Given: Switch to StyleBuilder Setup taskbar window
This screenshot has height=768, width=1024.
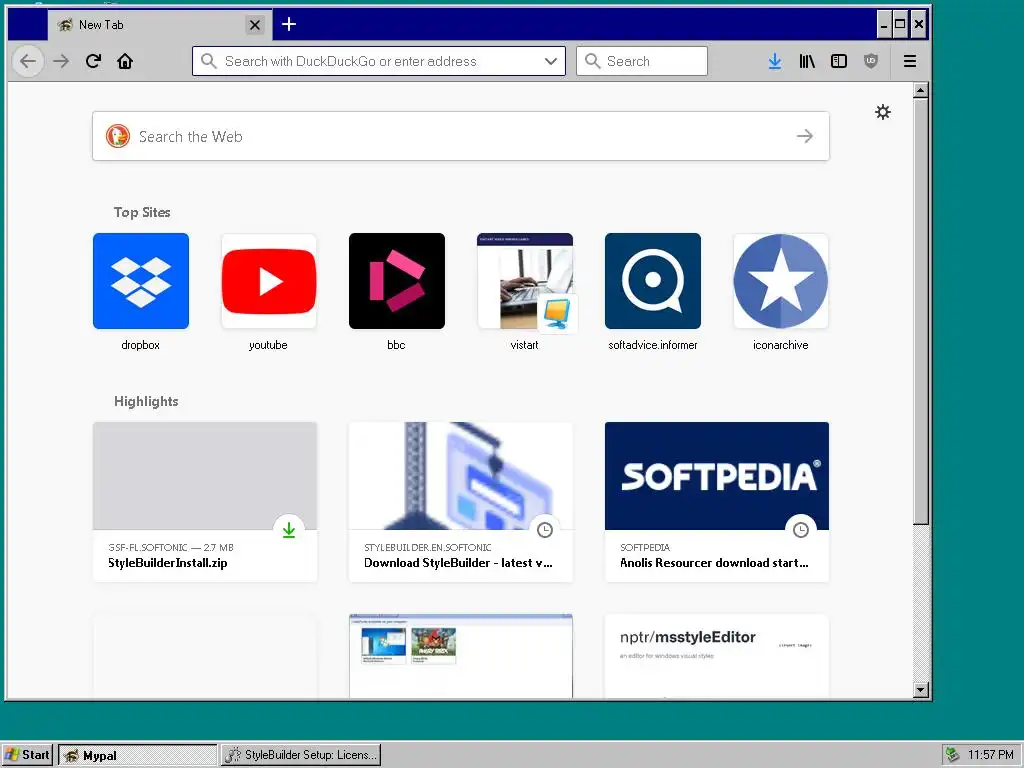Looking at the screenshot, I should click(x=301, y=755).
